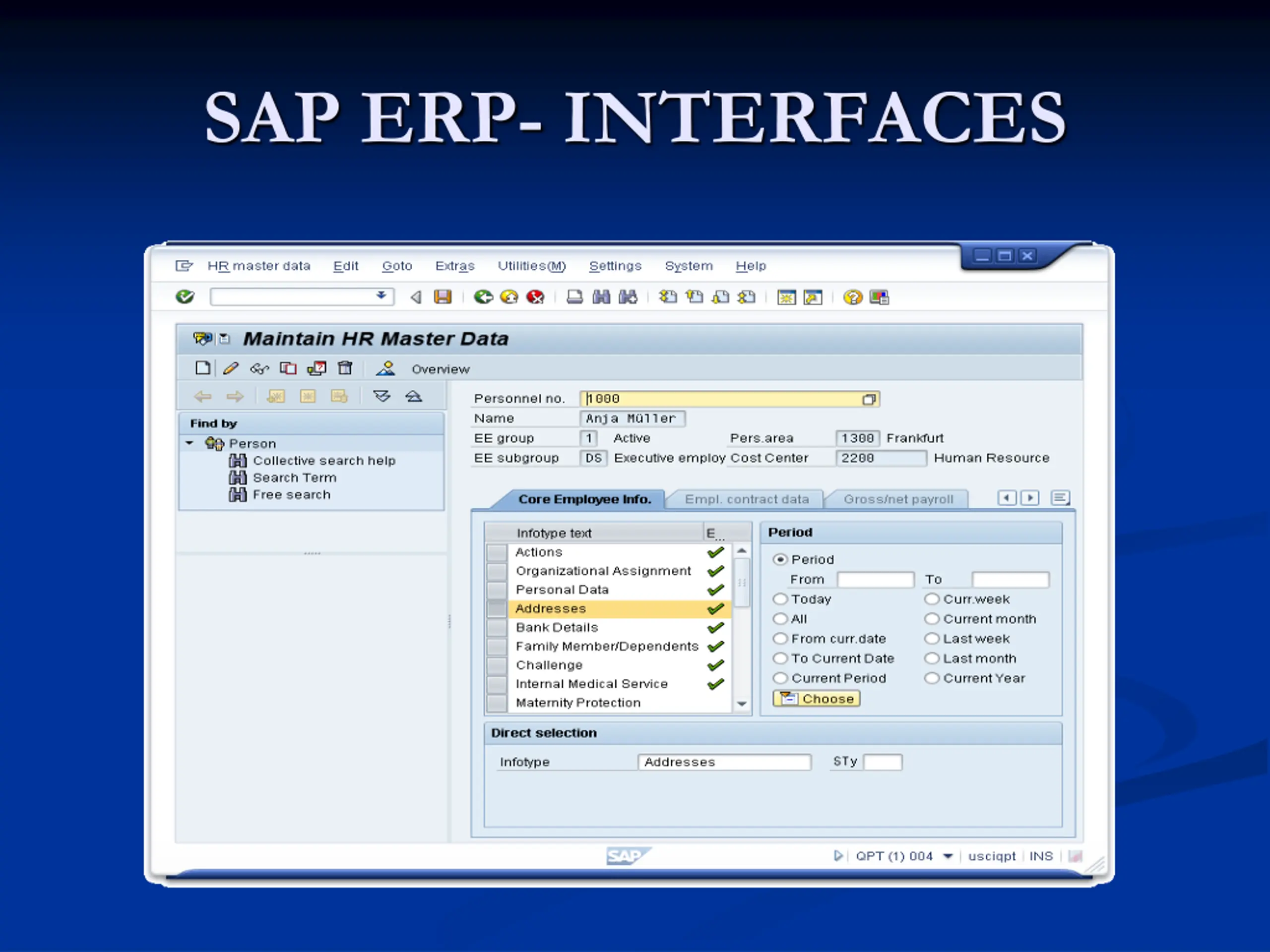Click the Overview button
The image size is (1270, 952).
[441, 369]
